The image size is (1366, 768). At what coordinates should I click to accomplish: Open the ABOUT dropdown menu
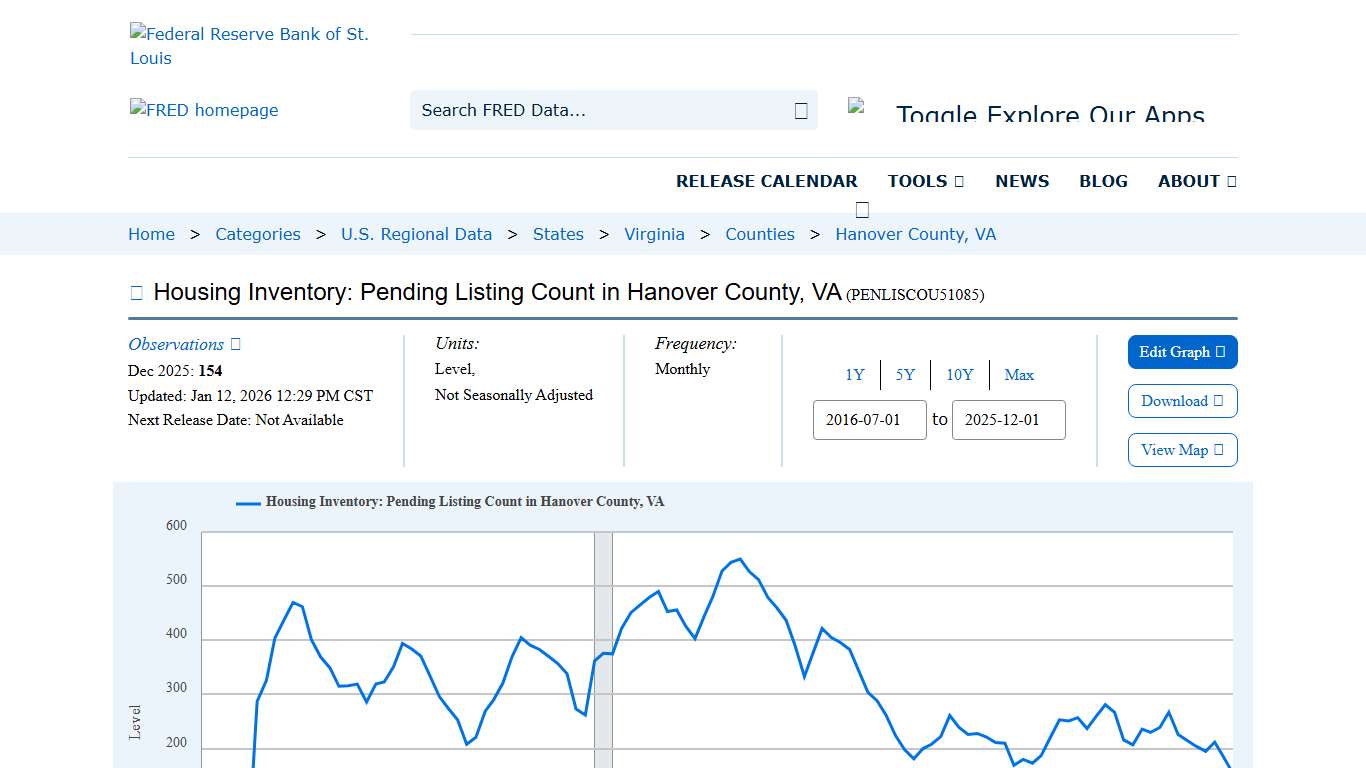1196,181
